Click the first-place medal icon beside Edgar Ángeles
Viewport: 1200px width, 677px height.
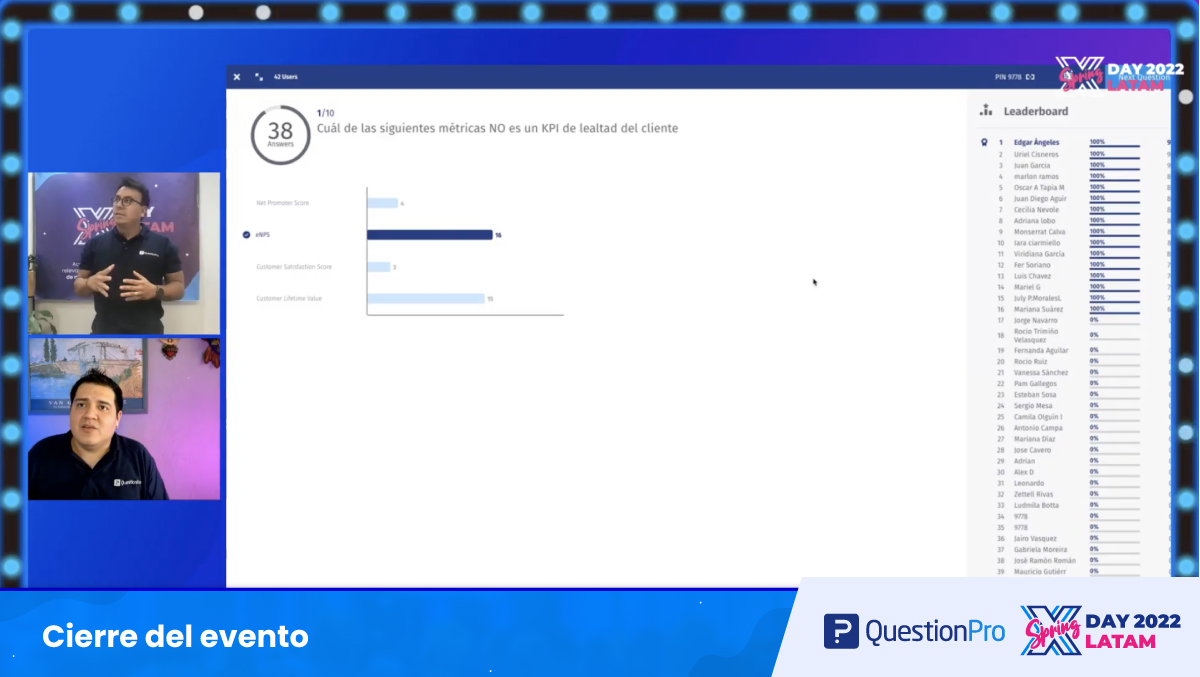pyautogui.click(x=985, y=143)
